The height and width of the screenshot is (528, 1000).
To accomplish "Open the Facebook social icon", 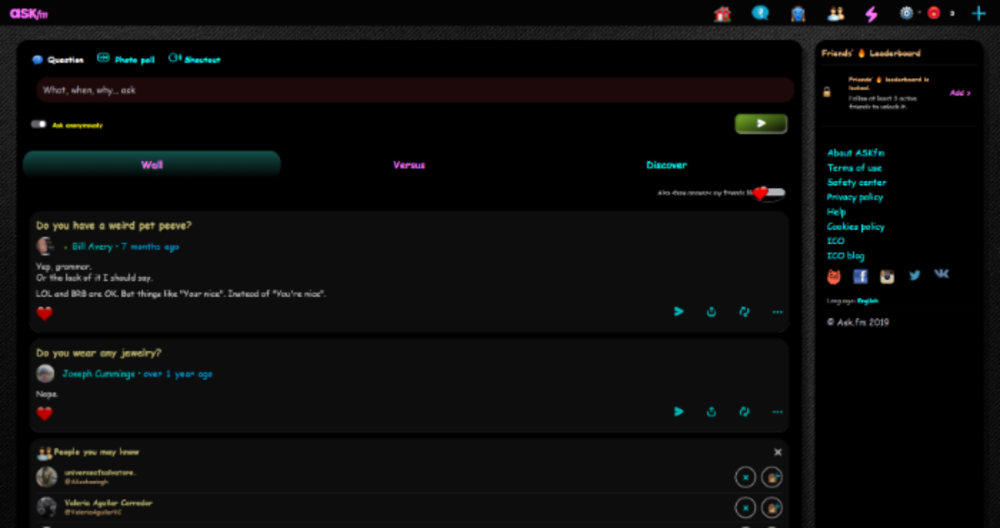I will (x=860, y=276).
